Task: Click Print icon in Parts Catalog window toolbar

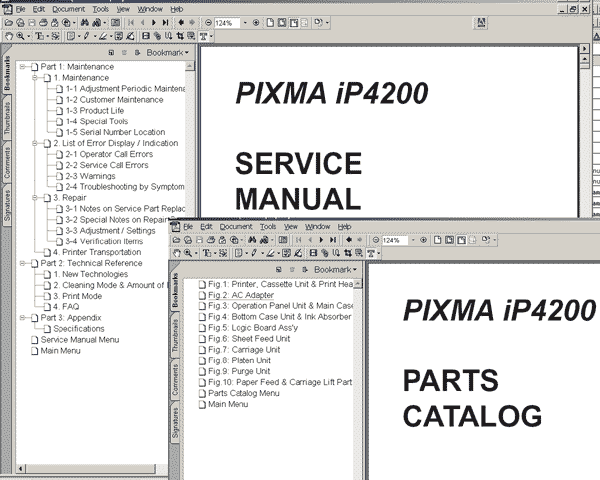Action: pyautogui.click(x=211, y=240)
